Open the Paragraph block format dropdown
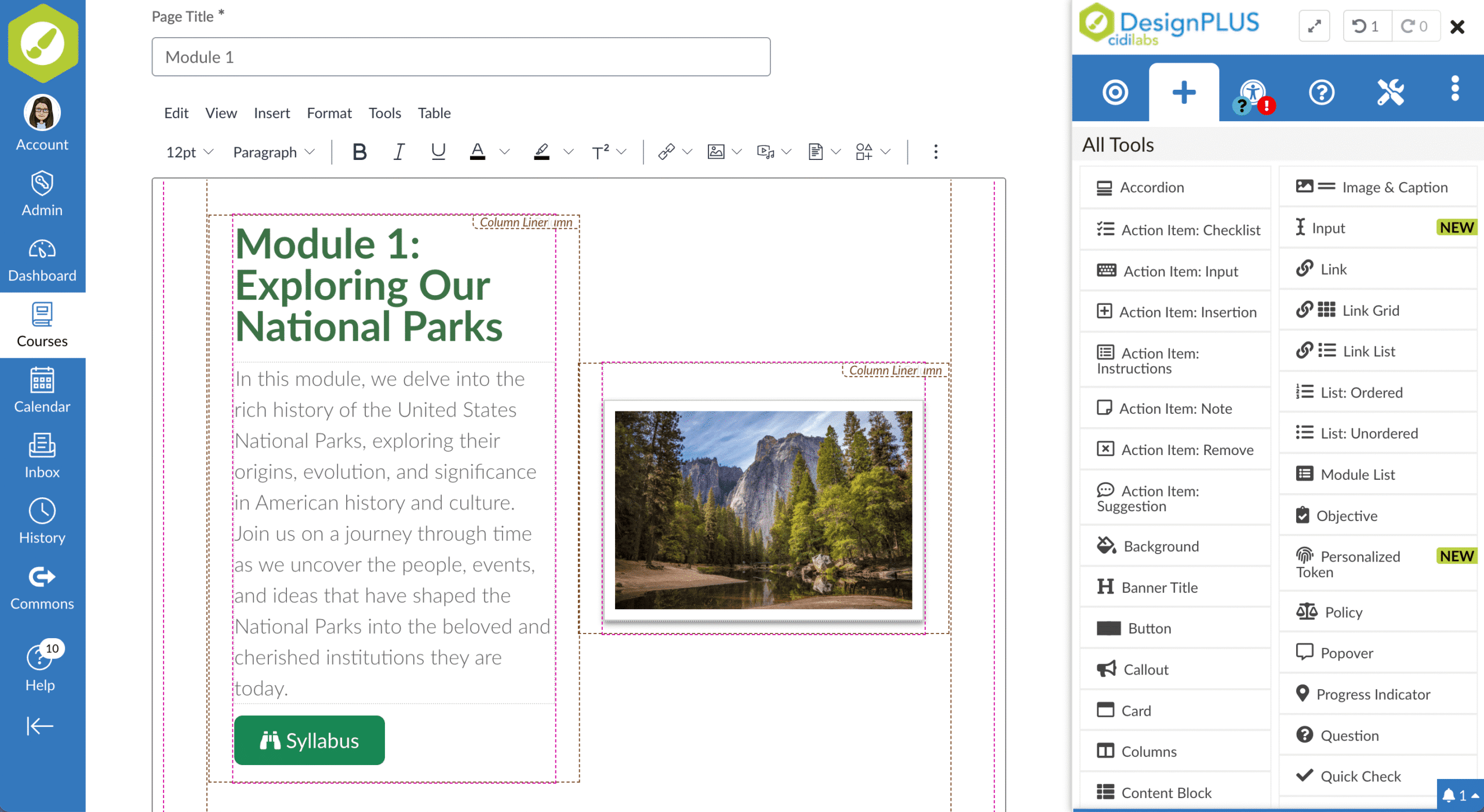1484x812 pixels. pos(273,152)
